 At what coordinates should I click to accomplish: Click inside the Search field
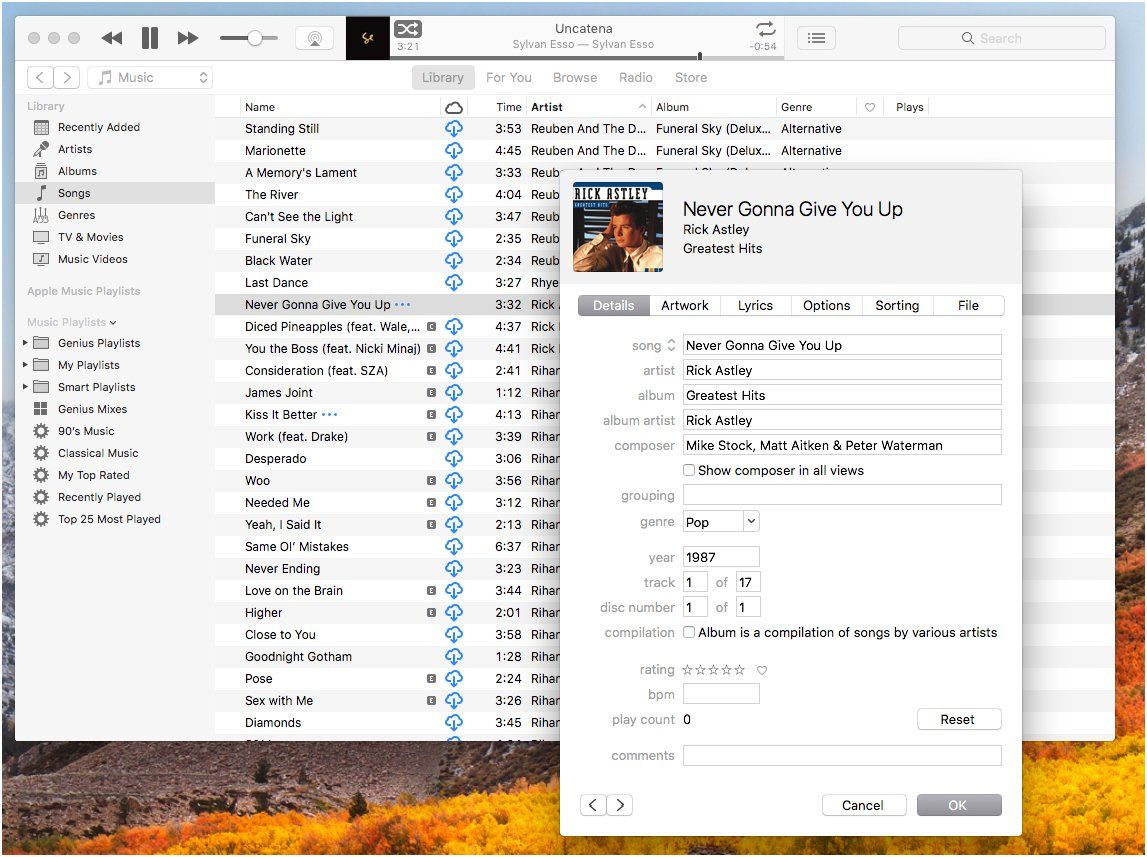[x=1000, y=37]
